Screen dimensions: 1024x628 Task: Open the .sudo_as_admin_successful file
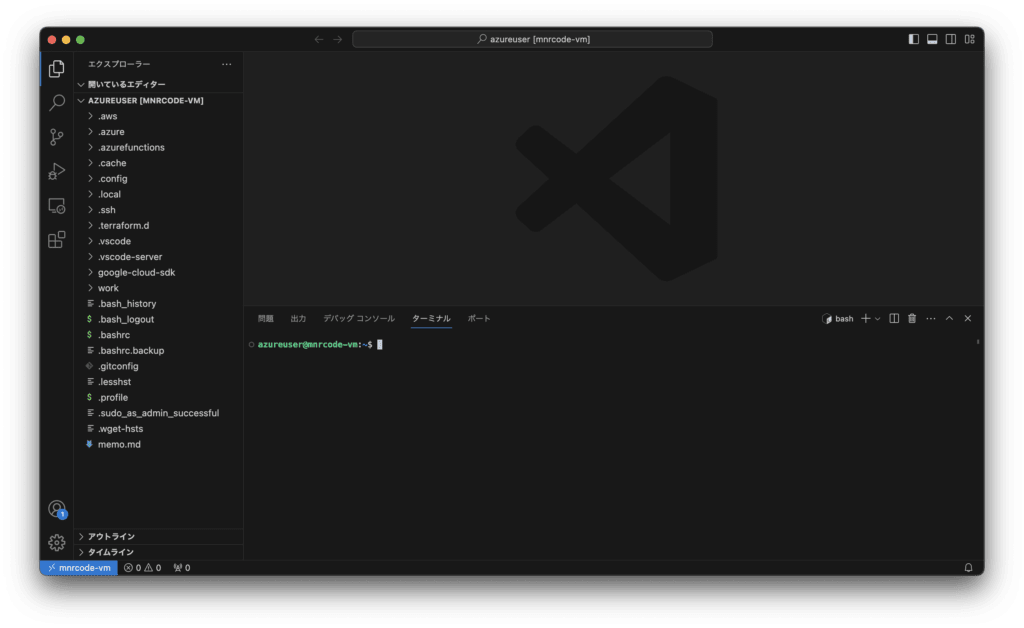159,414
